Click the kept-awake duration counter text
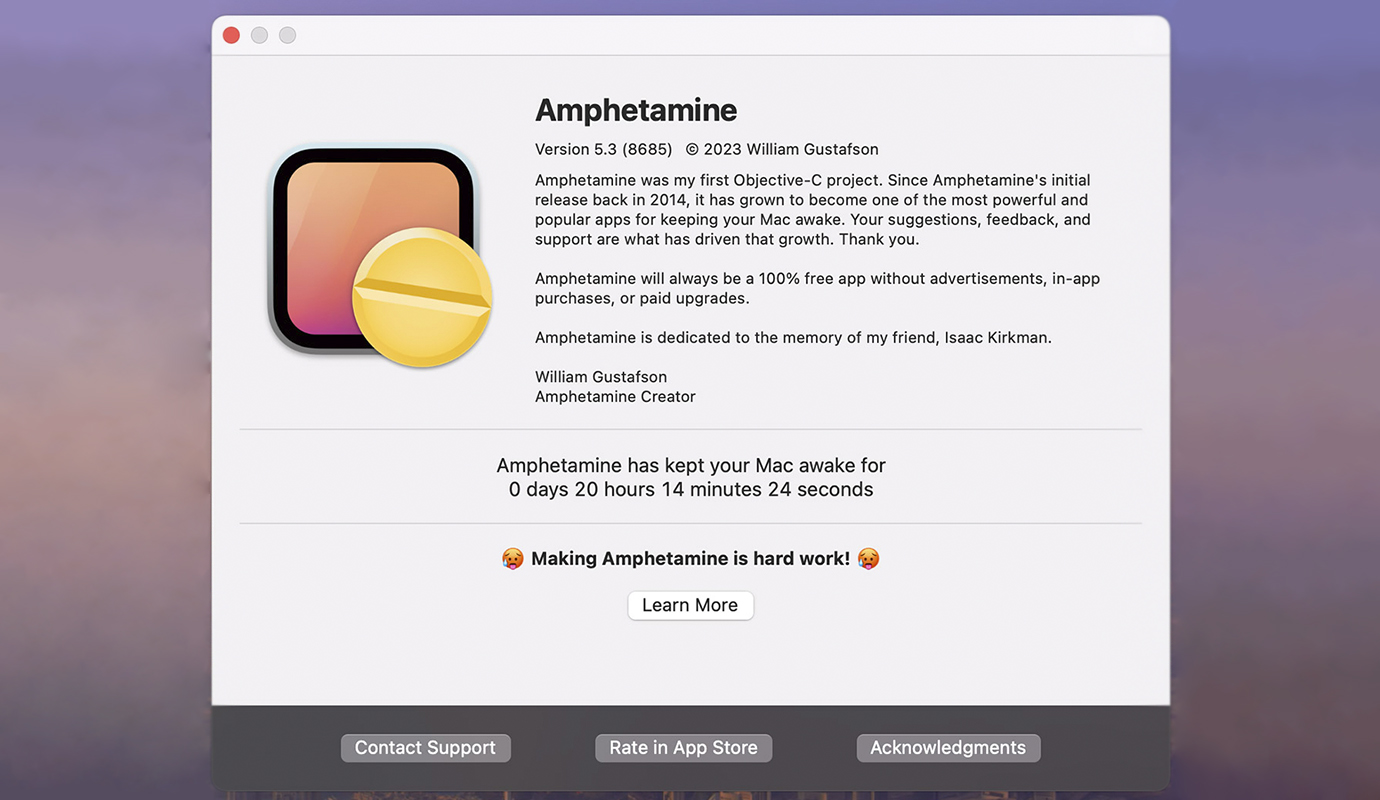Image resolution: width=1380 pixels, height=800 pixels. [x=690, y=489]
